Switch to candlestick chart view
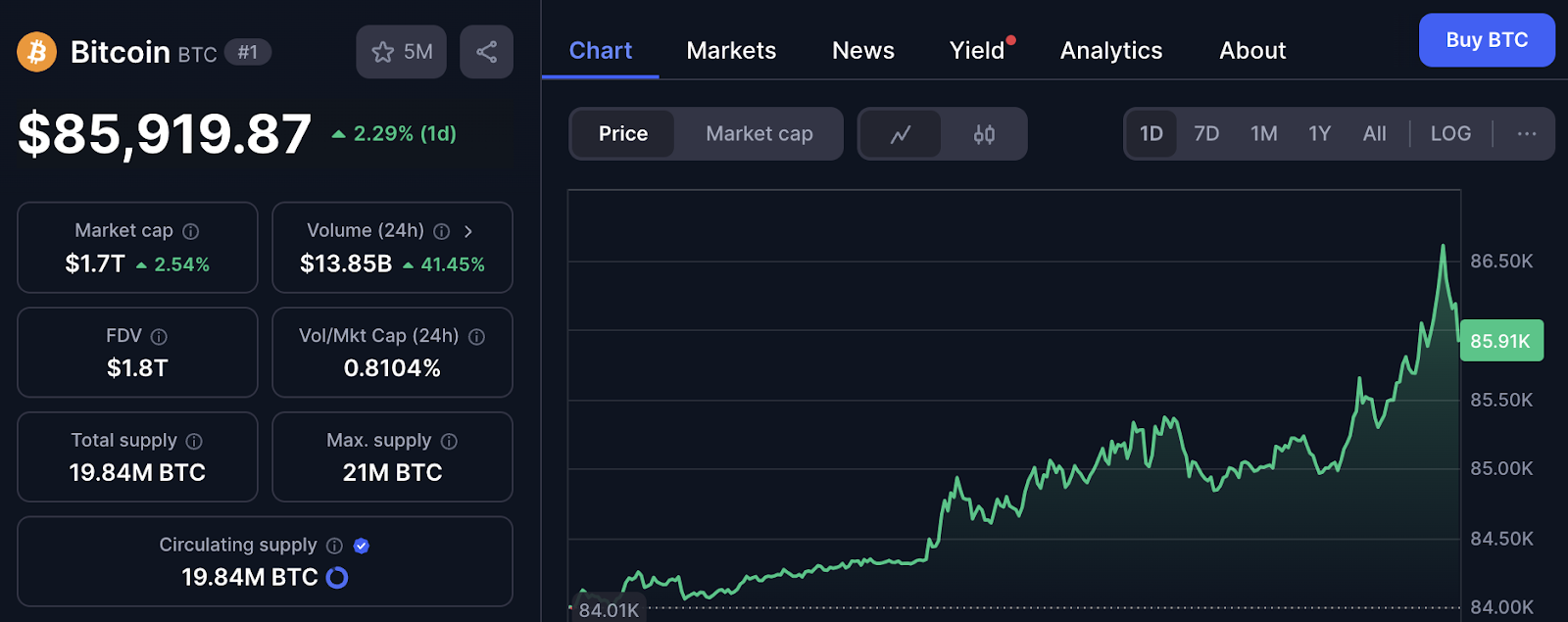The height and width of the screenshot is (622, 1568). [984, 134]
